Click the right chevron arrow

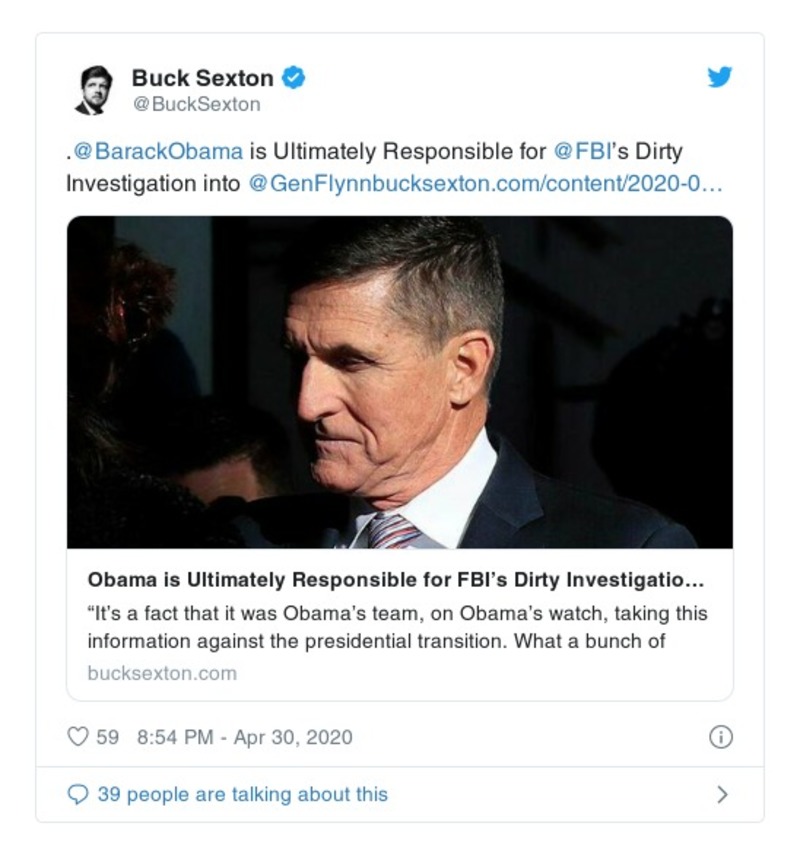722,795
